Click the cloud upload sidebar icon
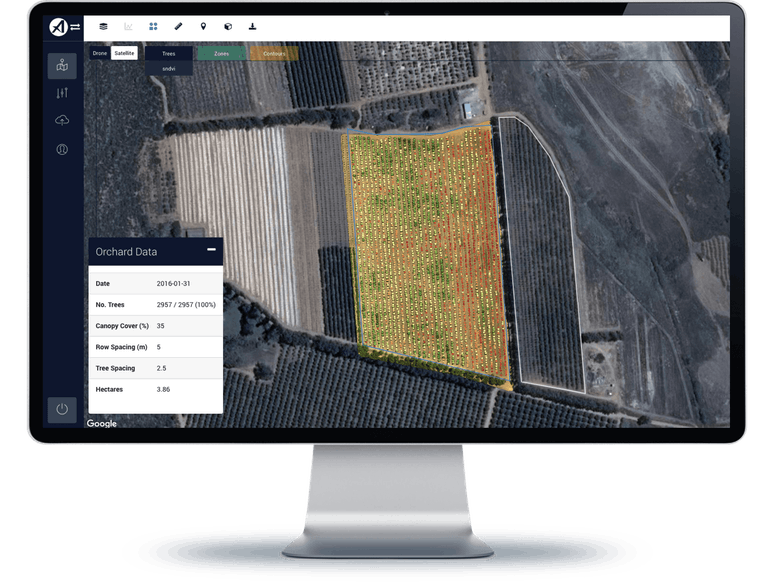This screenshot has height=582, width=774. point(62,121)
